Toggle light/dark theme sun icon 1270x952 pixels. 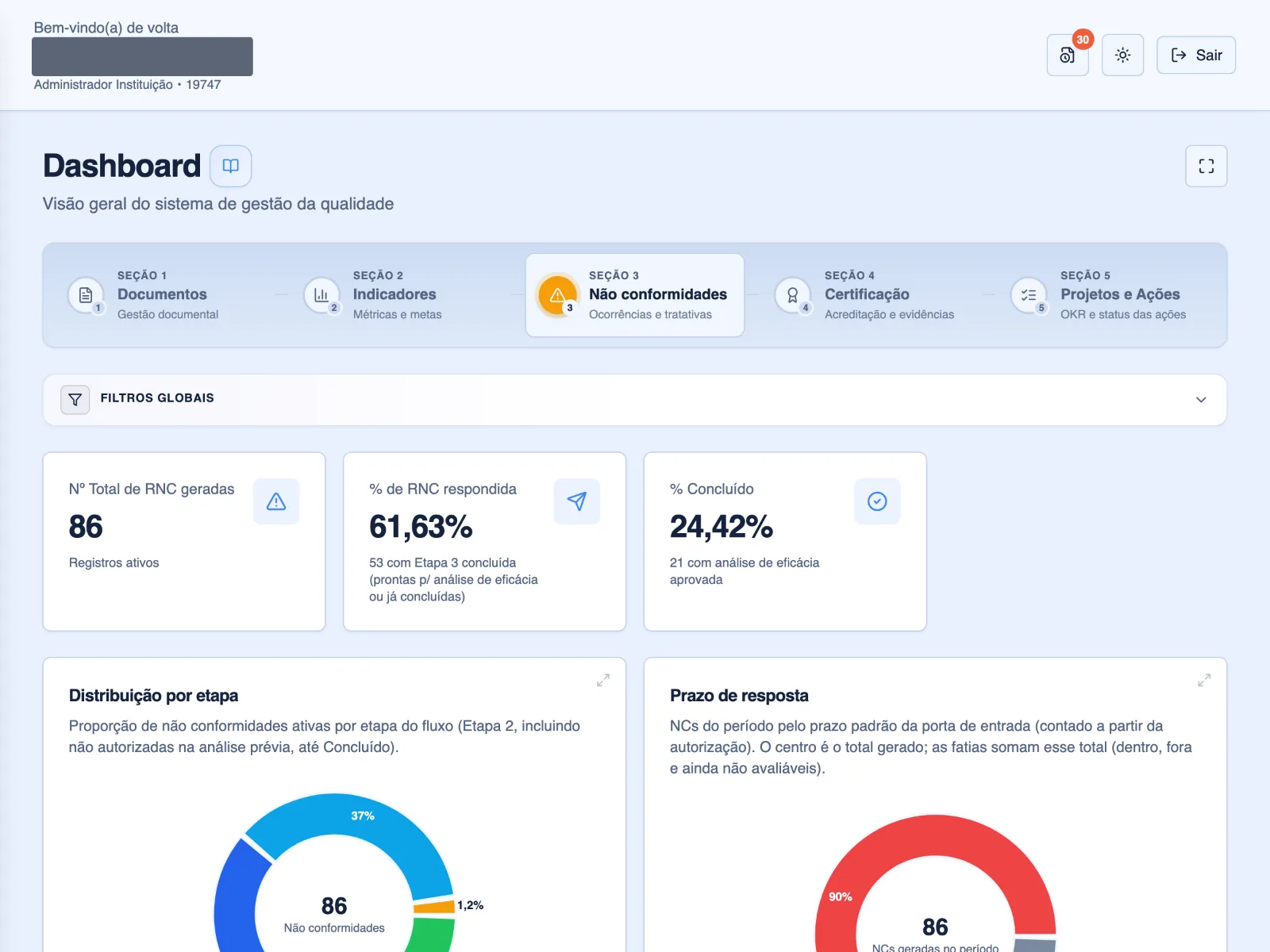pyautogui.click(x=1122, y=55)
